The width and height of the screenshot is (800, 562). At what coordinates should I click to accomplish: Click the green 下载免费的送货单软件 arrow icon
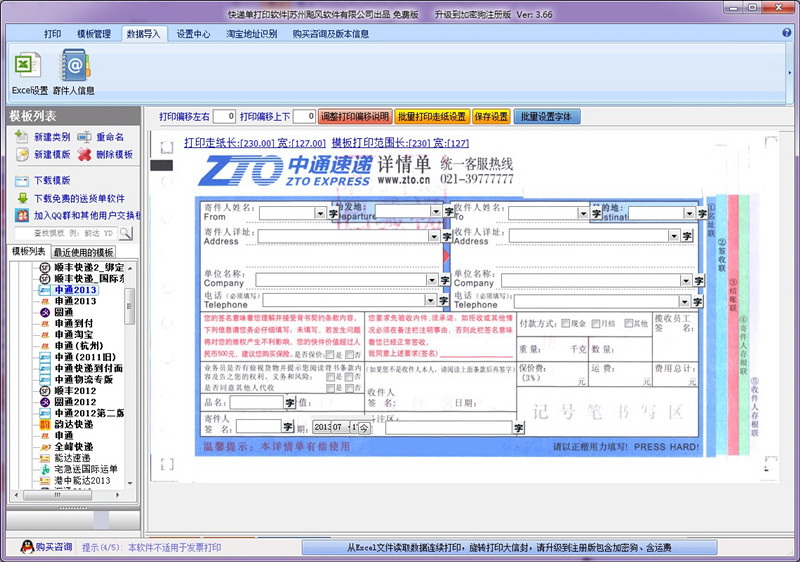(22, 198)
